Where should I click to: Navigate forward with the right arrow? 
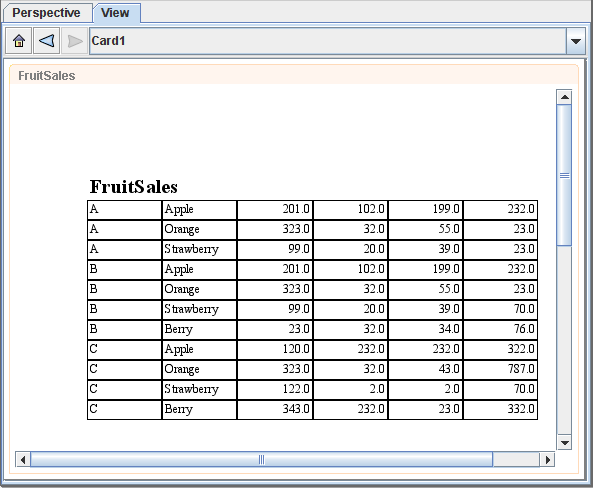[75, 40]
